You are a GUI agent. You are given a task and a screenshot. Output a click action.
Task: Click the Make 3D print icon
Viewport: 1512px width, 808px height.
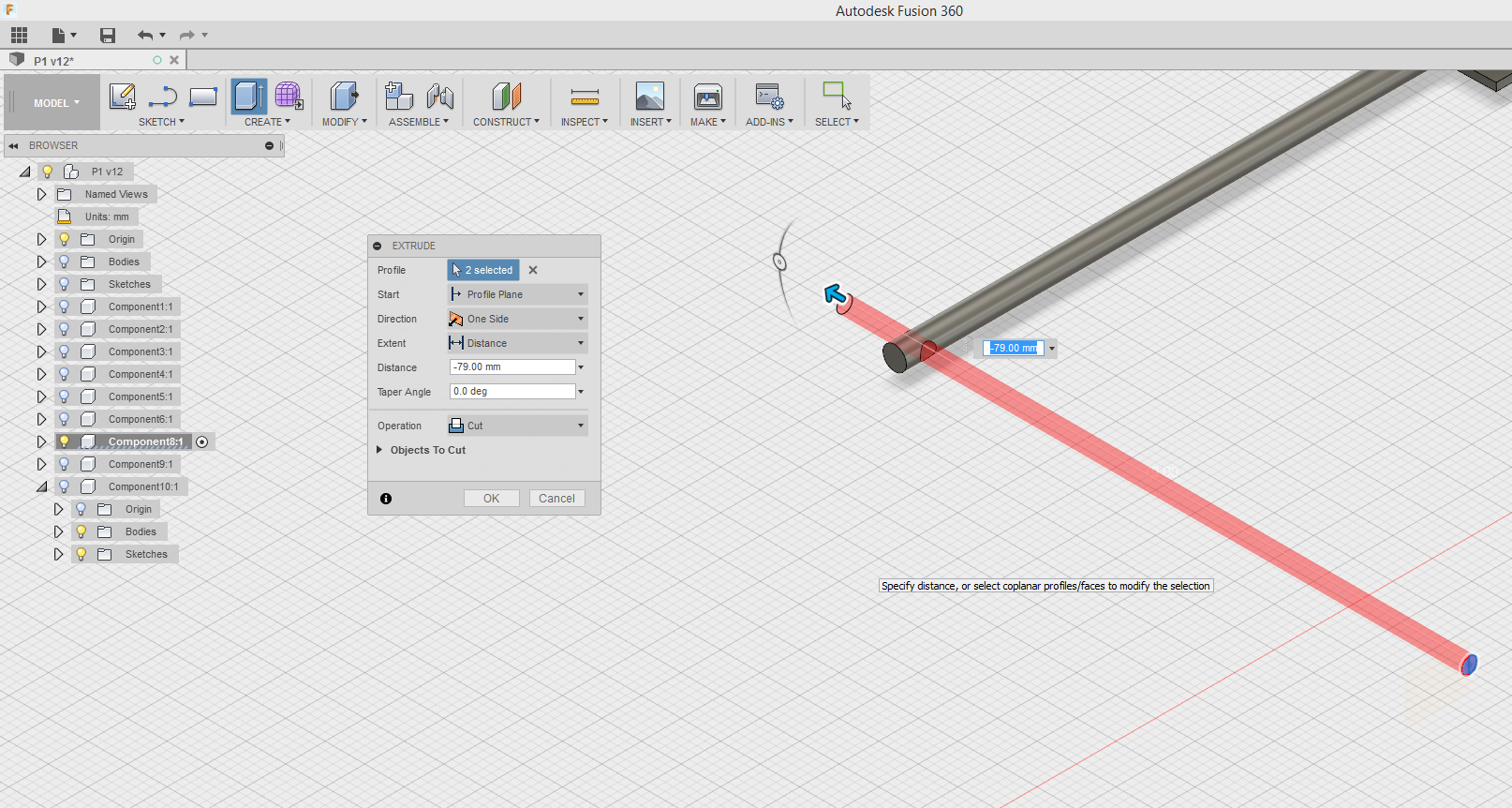[x=708, y=97]
